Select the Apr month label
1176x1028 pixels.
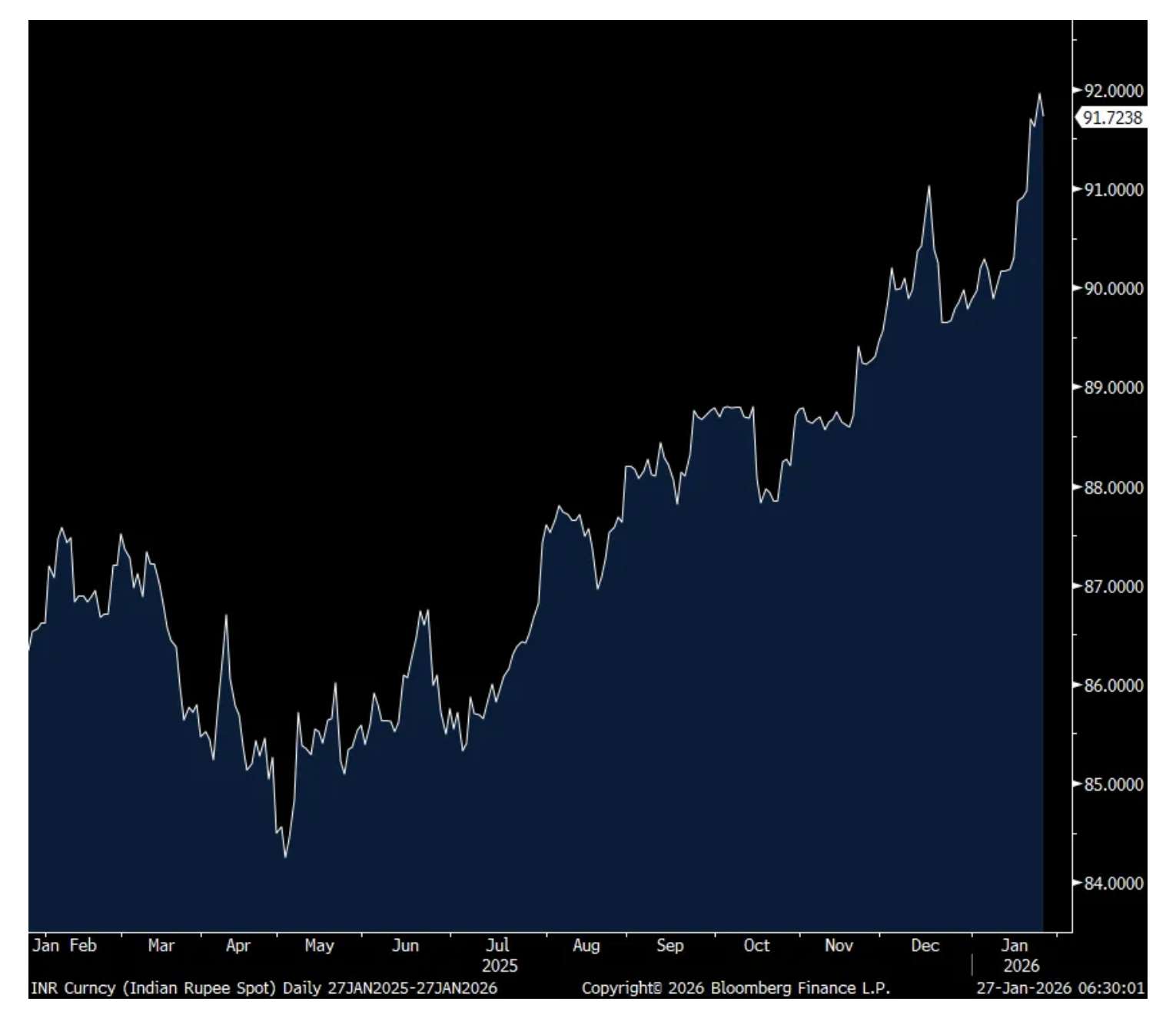pyautogui.click(x=238, y=946)
